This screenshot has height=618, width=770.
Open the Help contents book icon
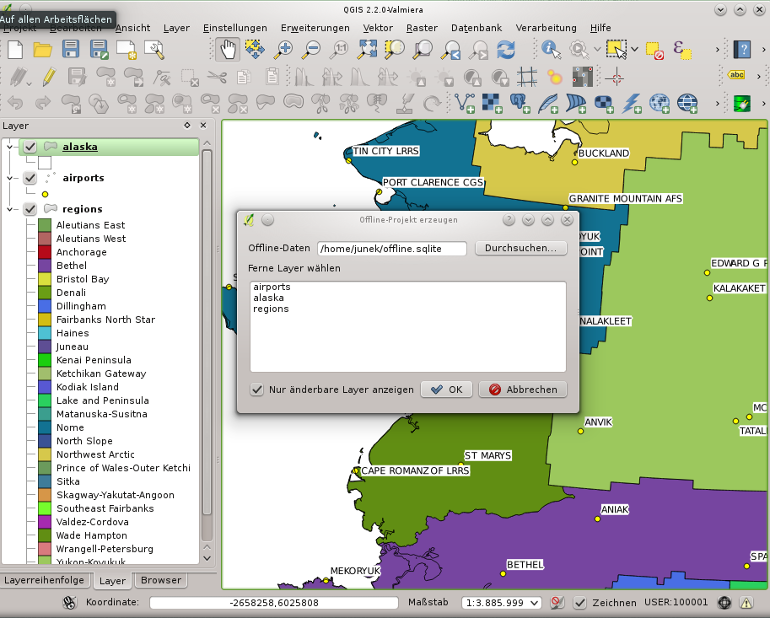tap(742, 50)
